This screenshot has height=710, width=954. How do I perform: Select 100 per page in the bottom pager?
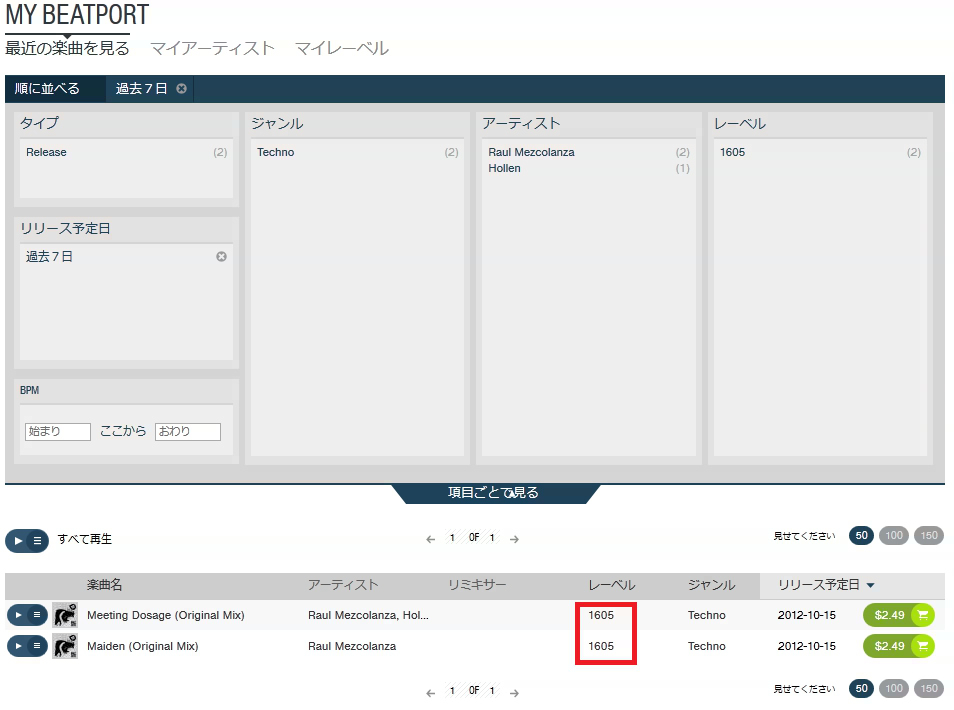(x=894, y=688)
